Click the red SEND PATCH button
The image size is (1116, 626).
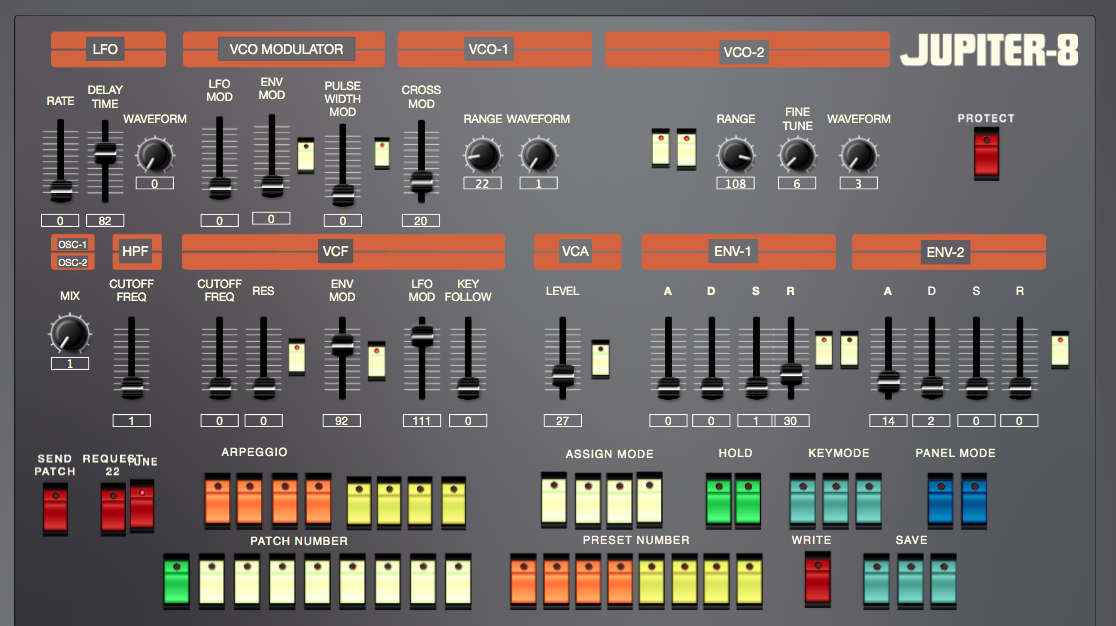coord(55,508)
